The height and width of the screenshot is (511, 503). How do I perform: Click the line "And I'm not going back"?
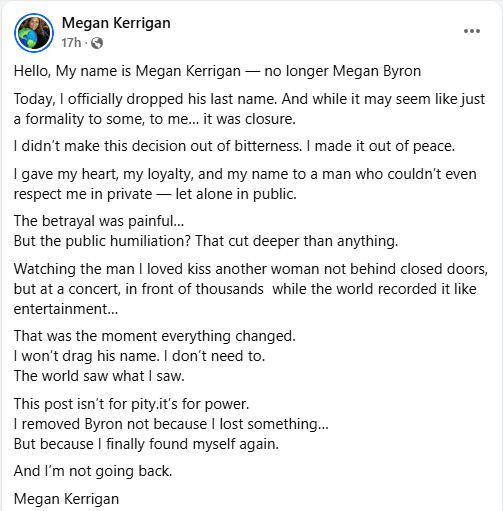point(93,471)
